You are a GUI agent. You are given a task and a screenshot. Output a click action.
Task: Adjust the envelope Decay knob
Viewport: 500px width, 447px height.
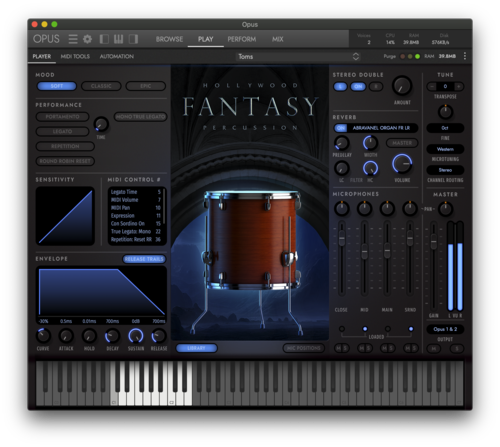(x=112, y=336)
